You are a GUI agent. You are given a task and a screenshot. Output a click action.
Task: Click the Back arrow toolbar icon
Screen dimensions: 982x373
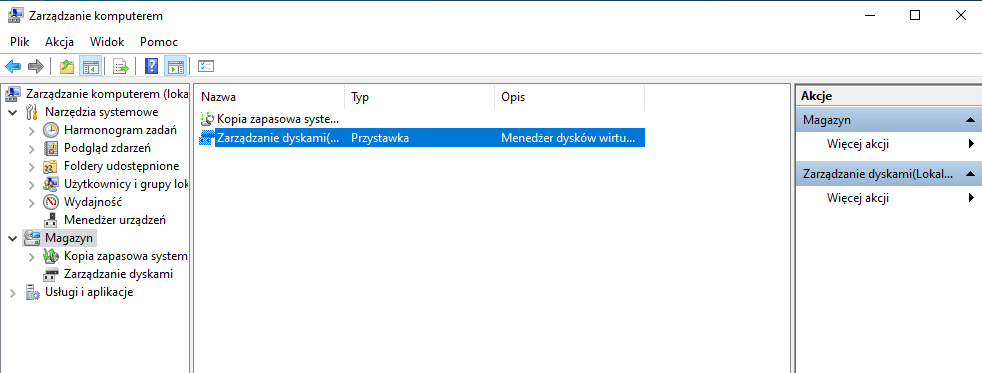click(13, 66)
